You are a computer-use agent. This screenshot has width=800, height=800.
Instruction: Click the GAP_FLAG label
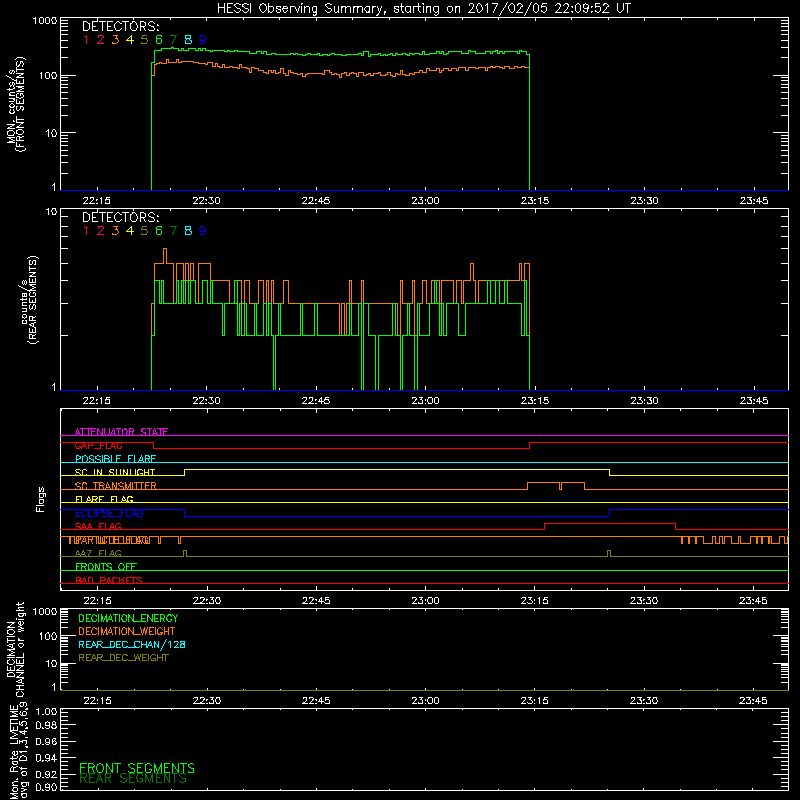(x=98, y=445)
